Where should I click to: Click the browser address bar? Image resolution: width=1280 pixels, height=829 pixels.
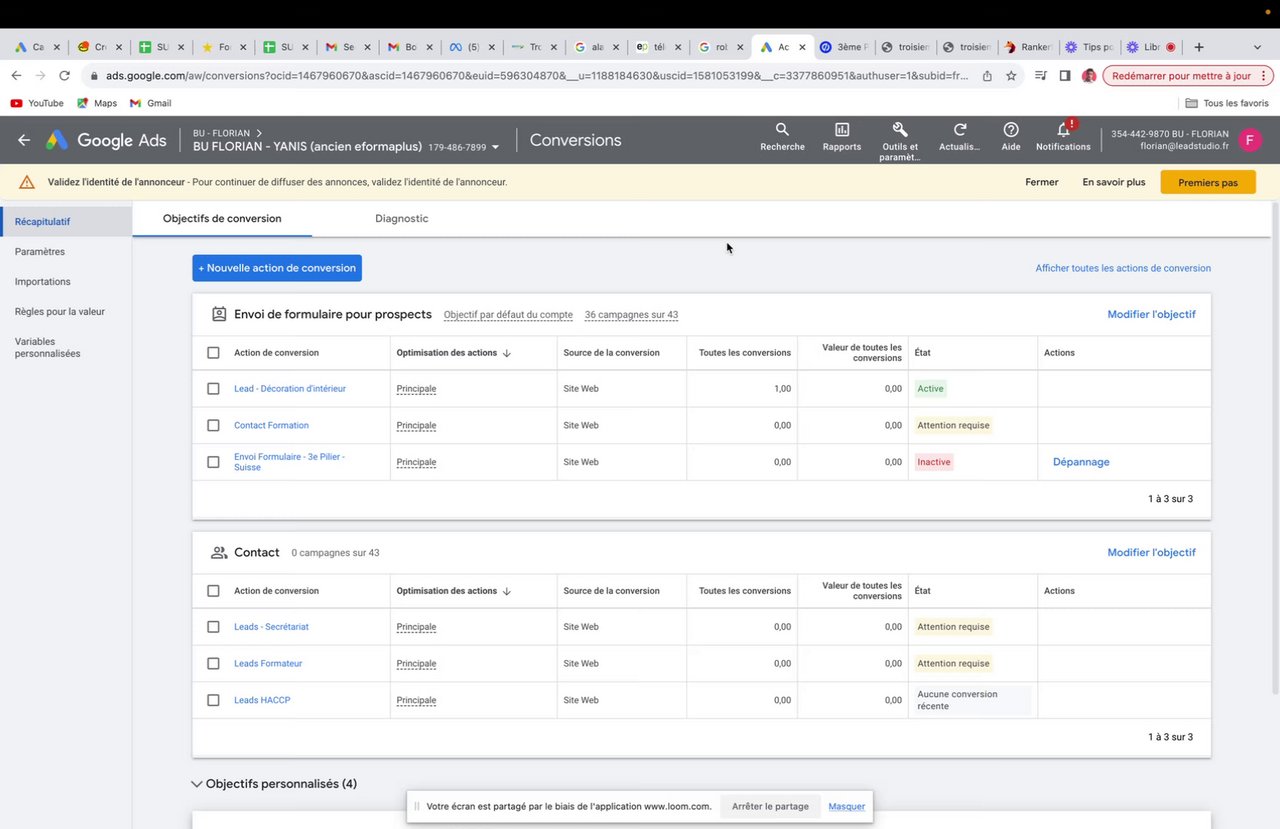[536, 75]
